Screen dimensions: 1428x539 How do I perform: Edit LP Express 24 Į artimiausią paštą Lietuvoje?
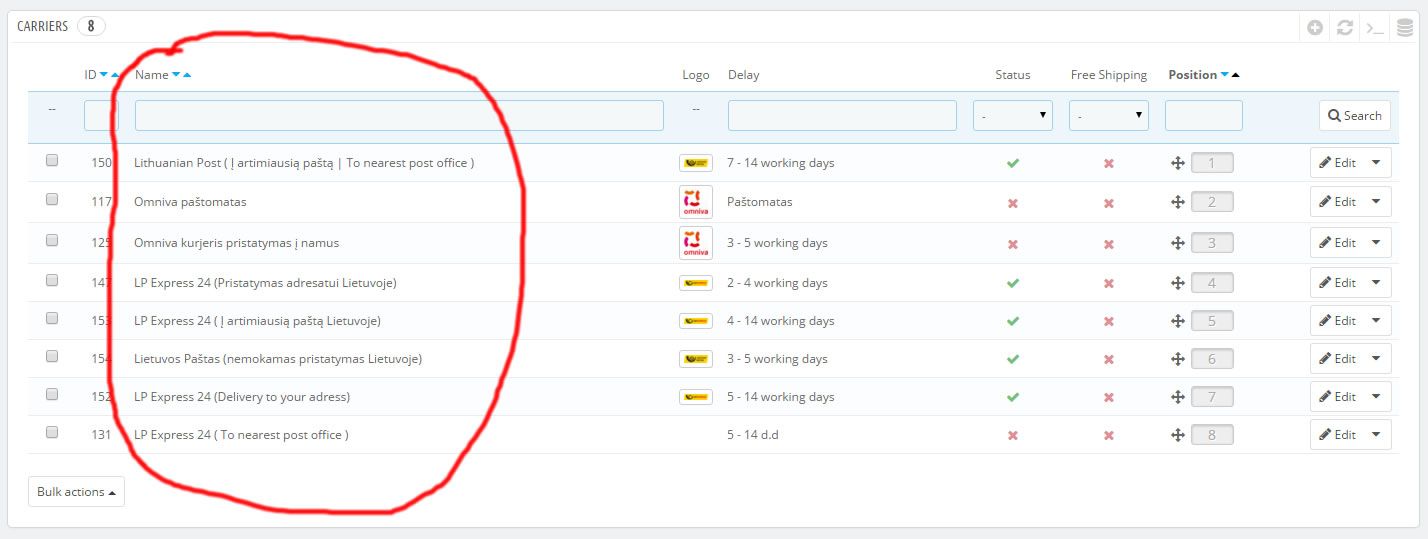[1338, 321]
